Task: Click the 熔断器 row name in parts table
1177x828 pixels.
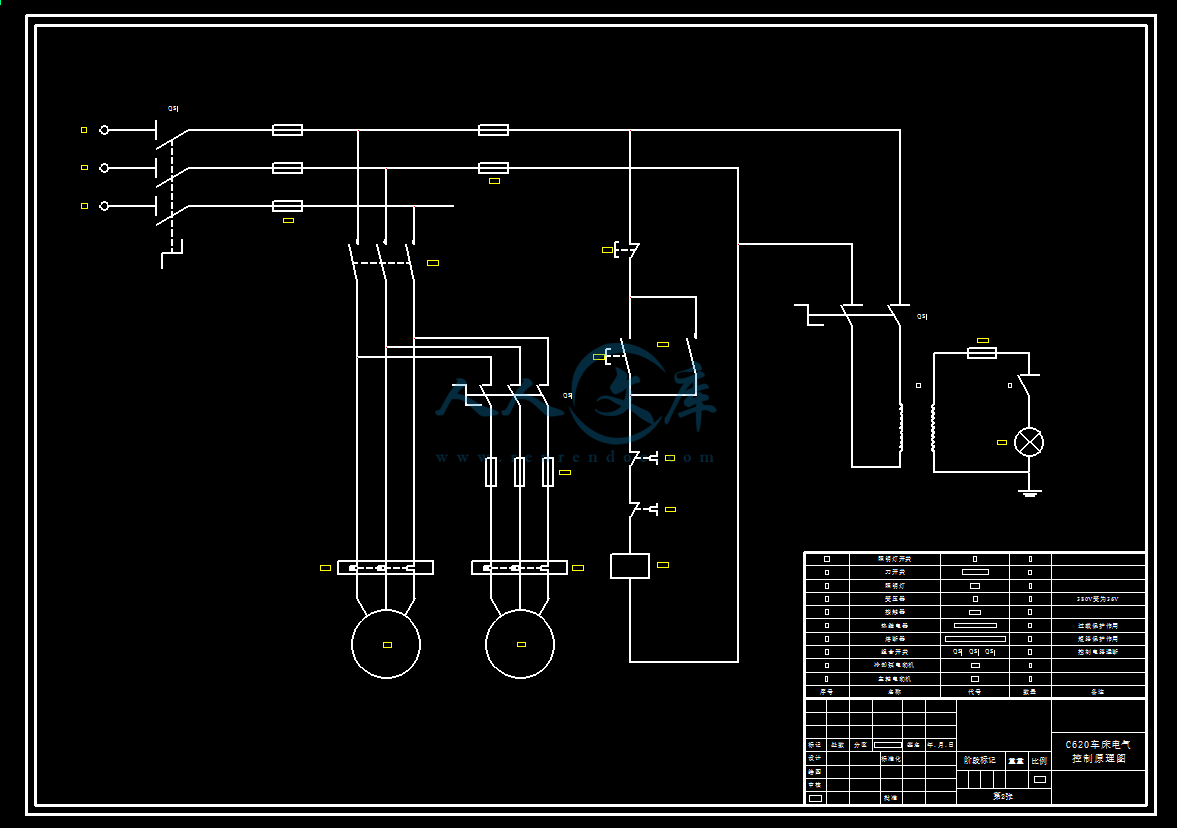Action: coord(894,639)
